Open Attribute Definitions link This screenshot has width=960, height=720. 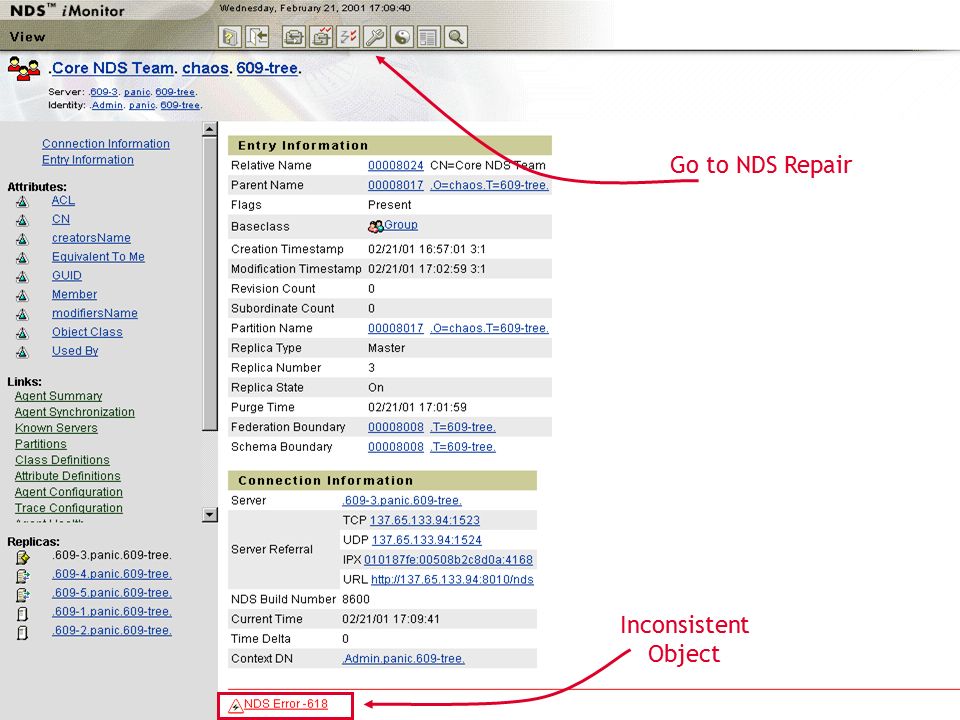67,476
